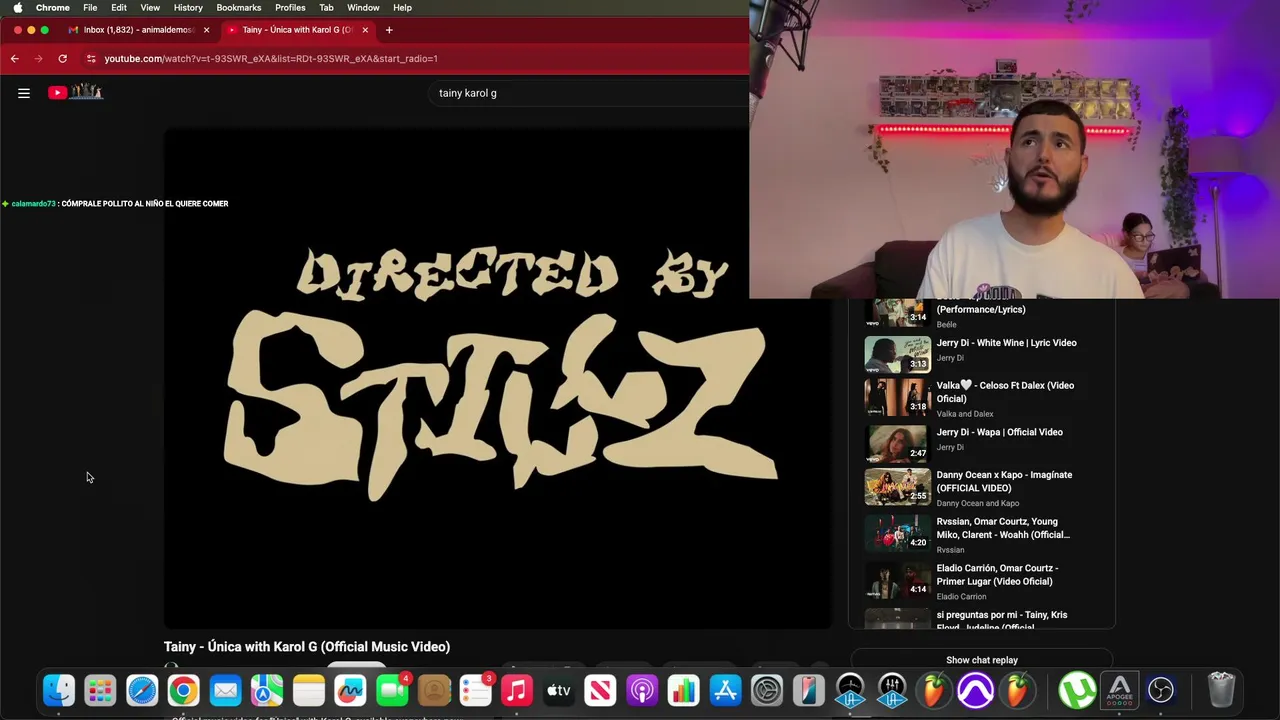
Task: Click the Show chat replay button
Action: pyautogui.click(x=982, y=660)
